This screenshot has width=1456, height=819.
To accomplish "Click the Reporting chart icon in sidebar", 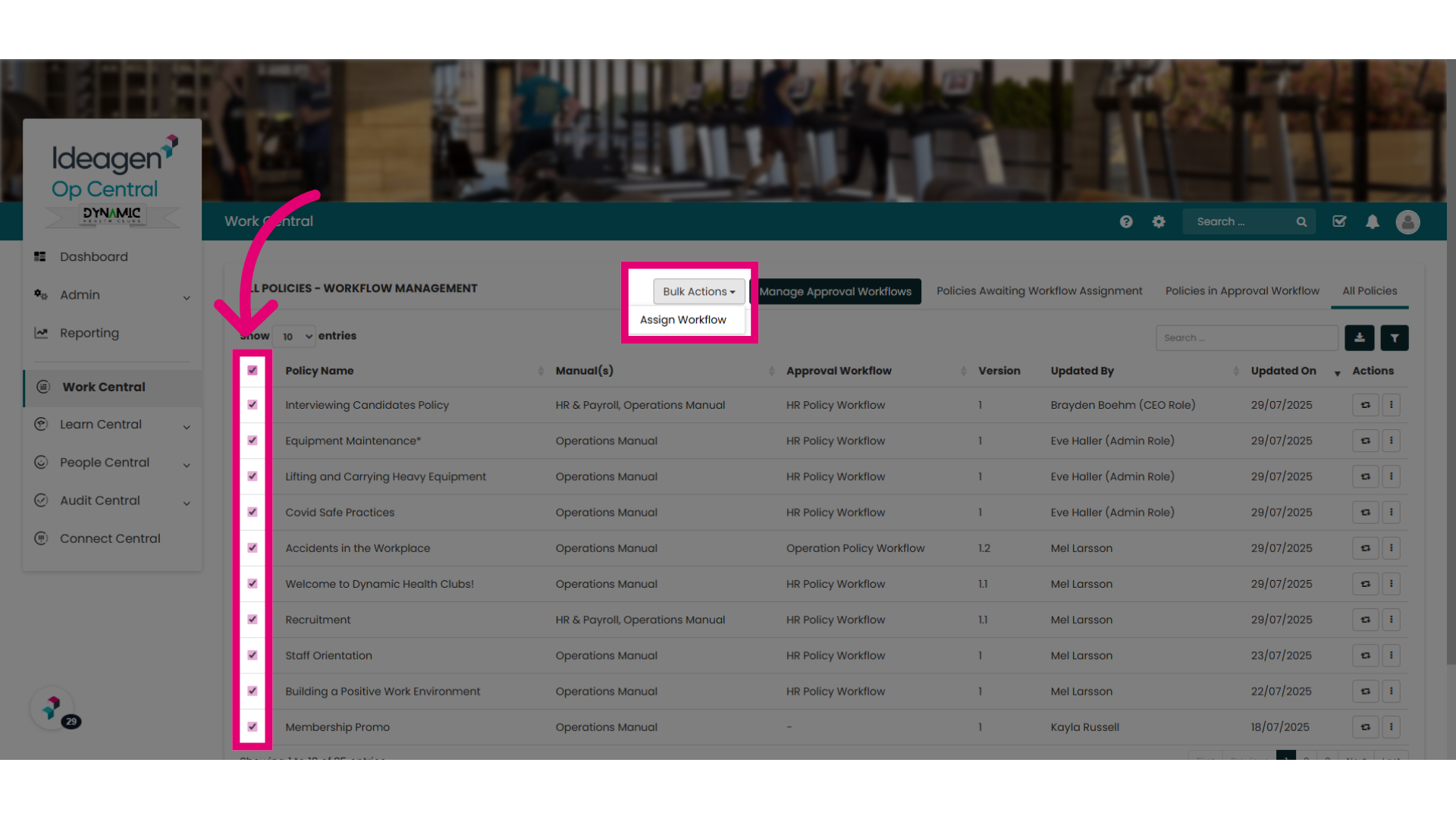I will (41, 332).
